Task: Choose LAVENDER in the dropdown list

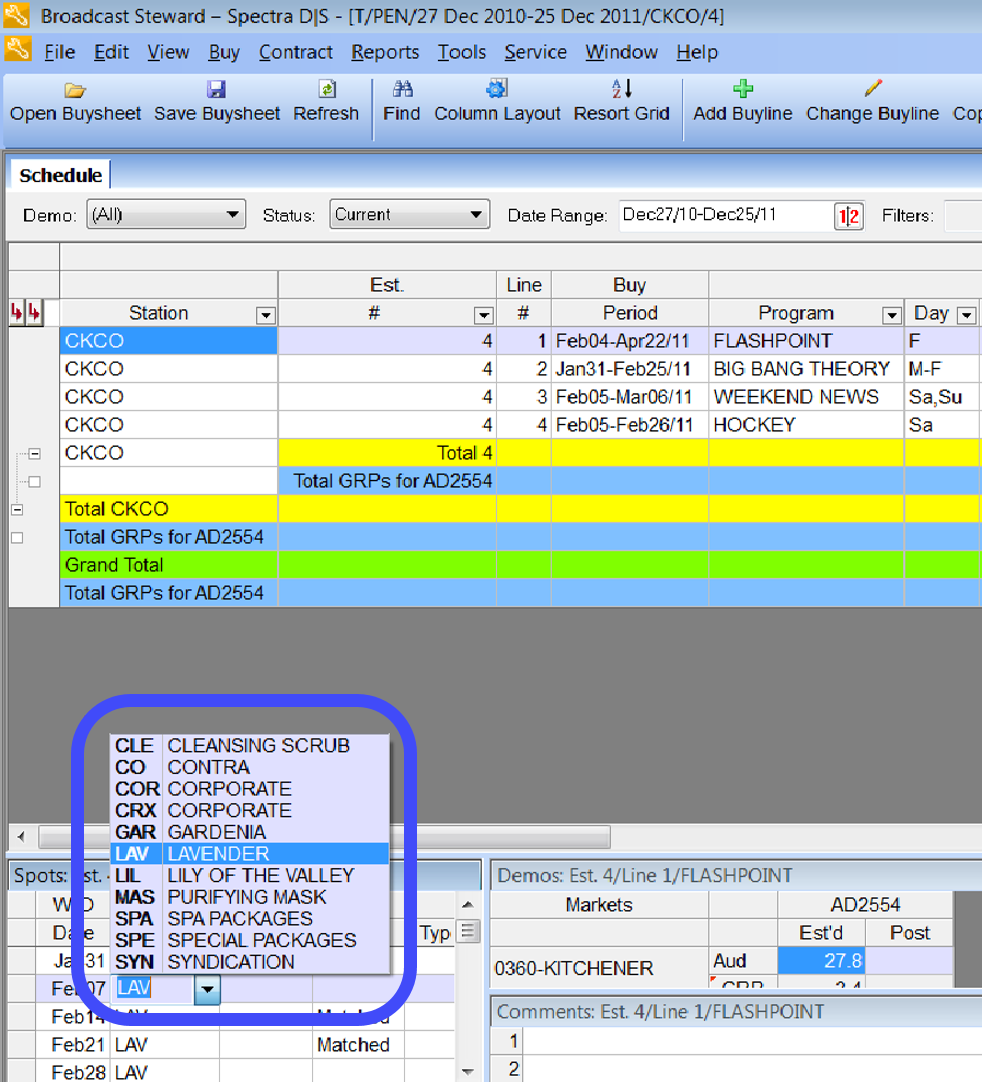Action: [x=250, y=854]
